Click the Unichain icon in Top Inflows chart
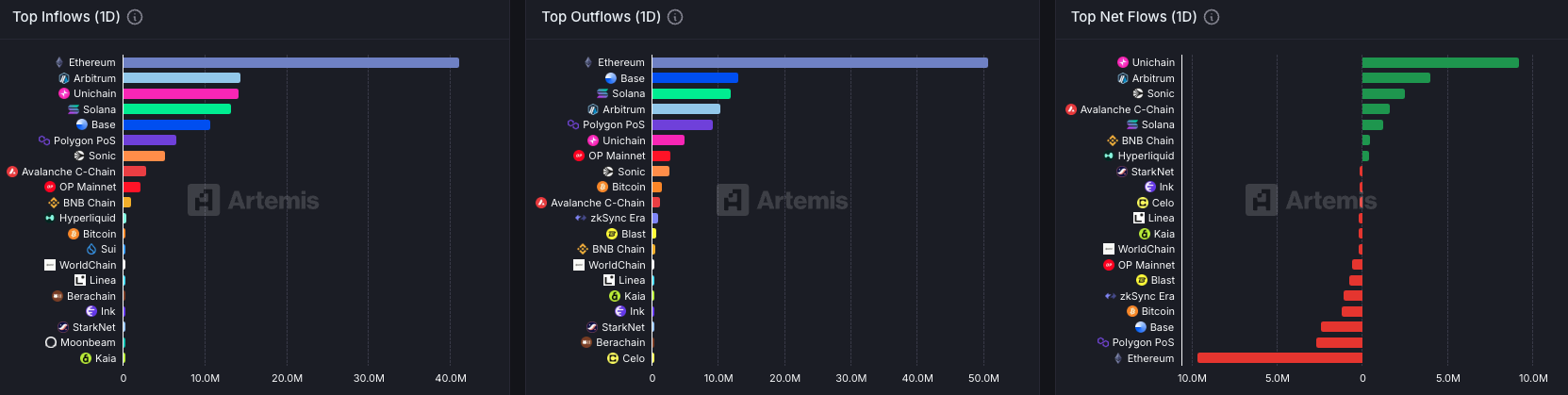The width and height of the screenshot is (1568, 395). click(64, 93)
